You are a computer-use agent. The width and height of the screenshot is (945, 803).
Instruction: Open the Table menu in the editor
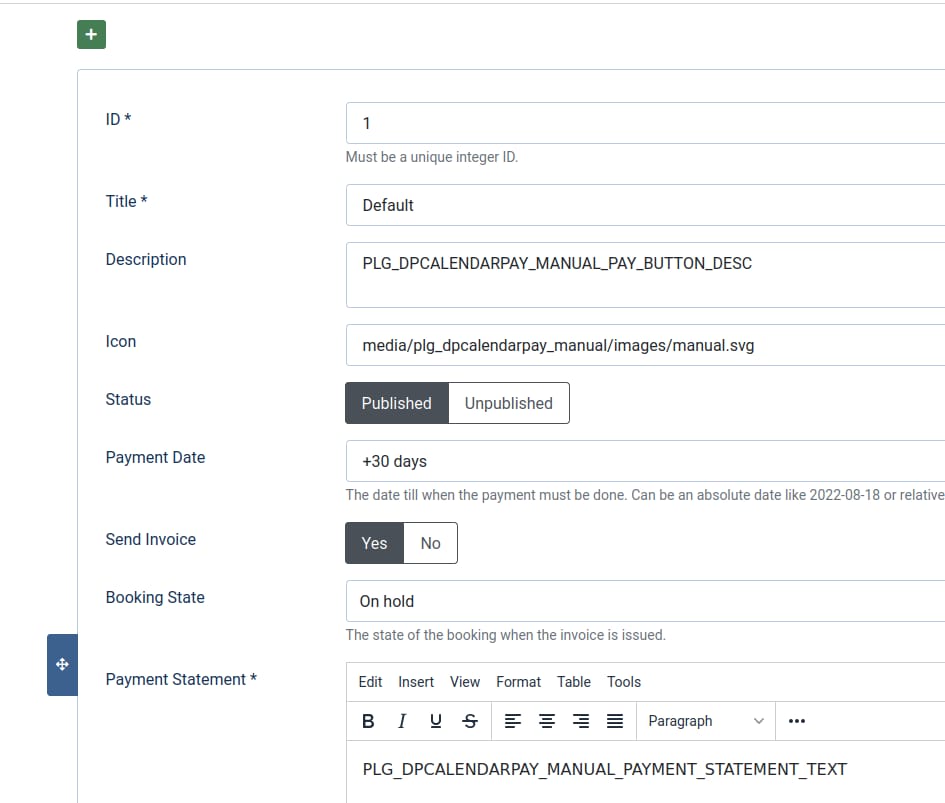(x=573, y=681)
